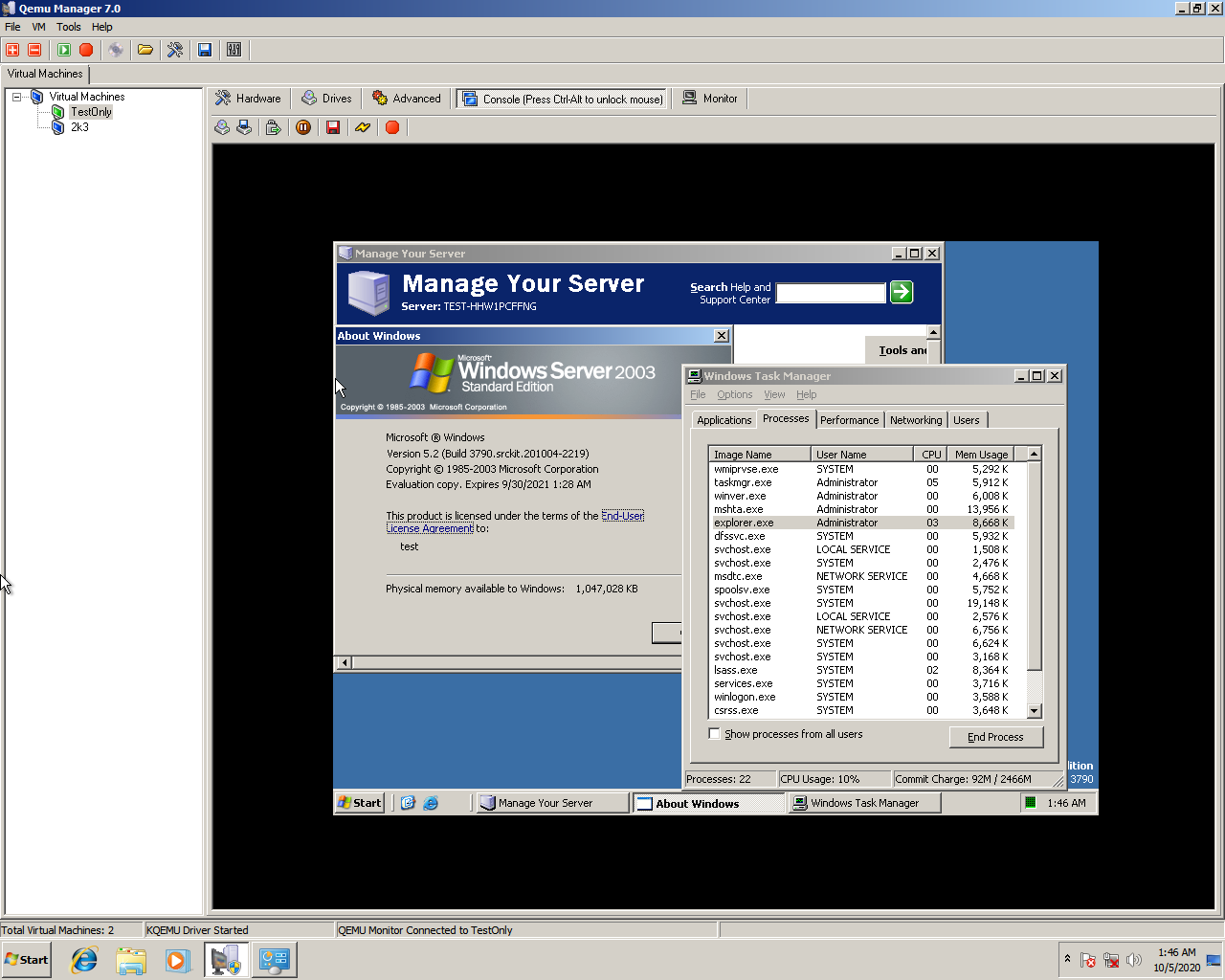Click the wrench and screwdriver toolbar icon
1225x980 pixels.
175,50
